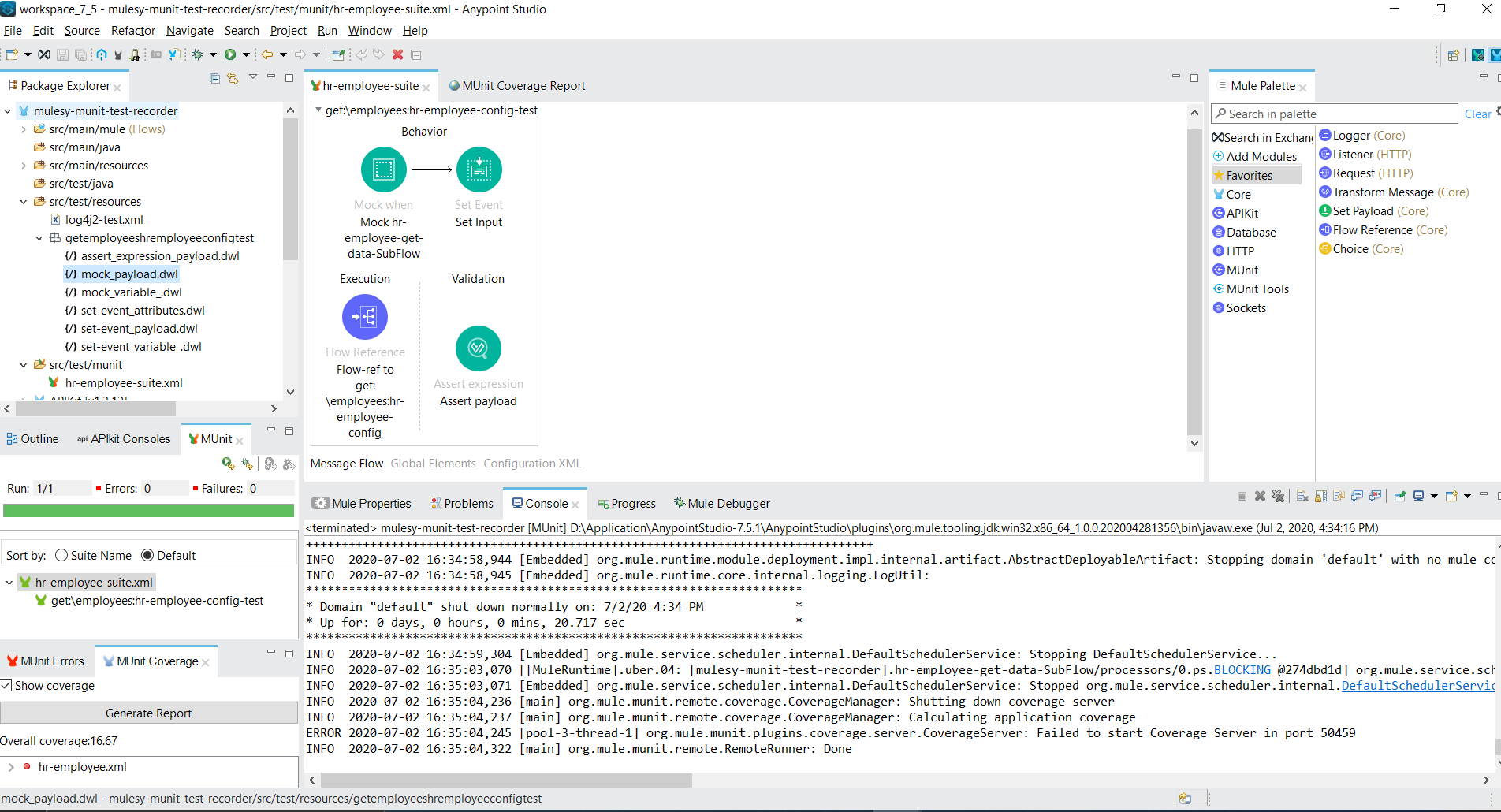Open the File menu

pos(13,31)
